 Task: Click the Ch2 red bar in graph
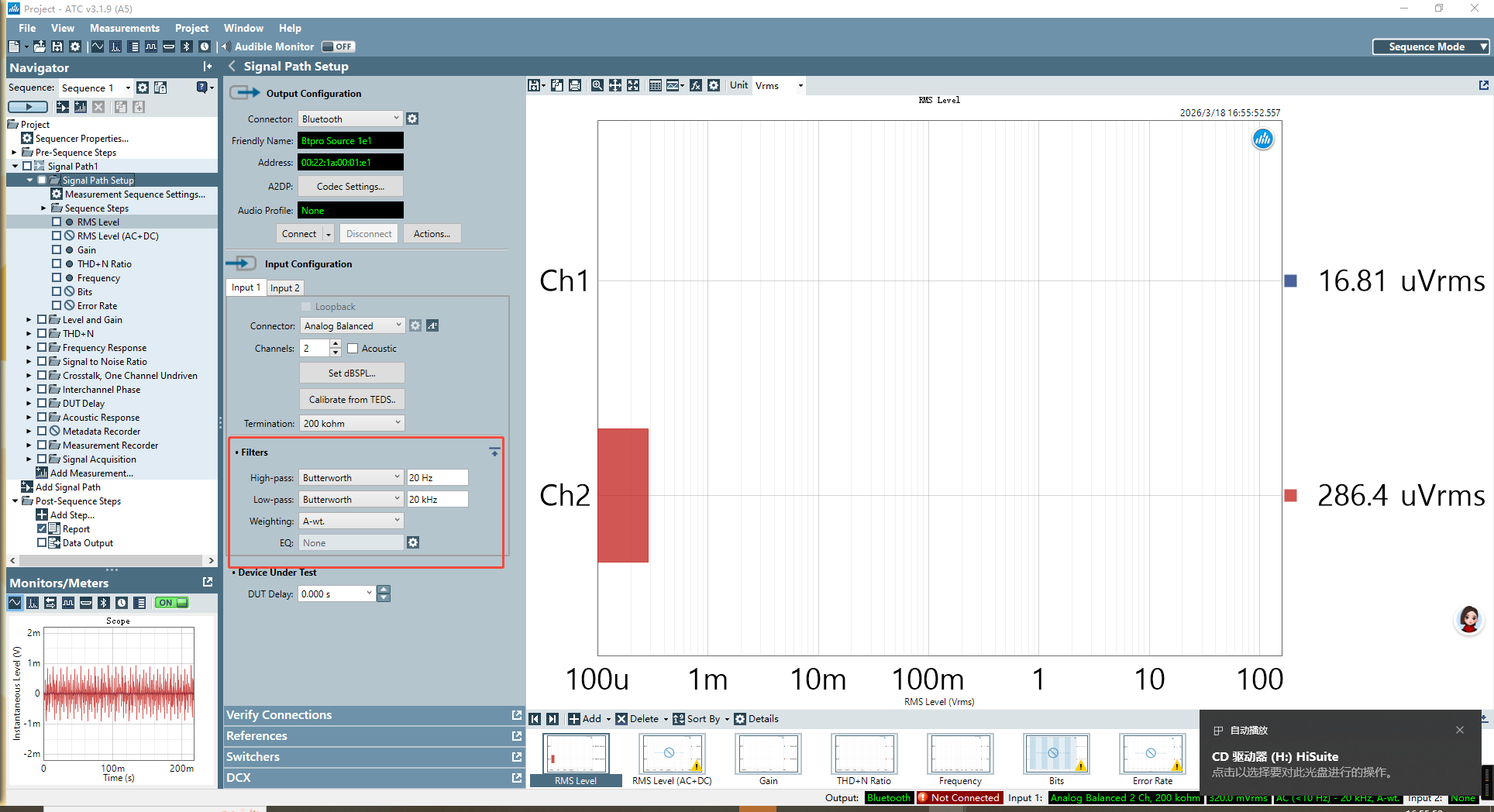[x=623, y=495]
